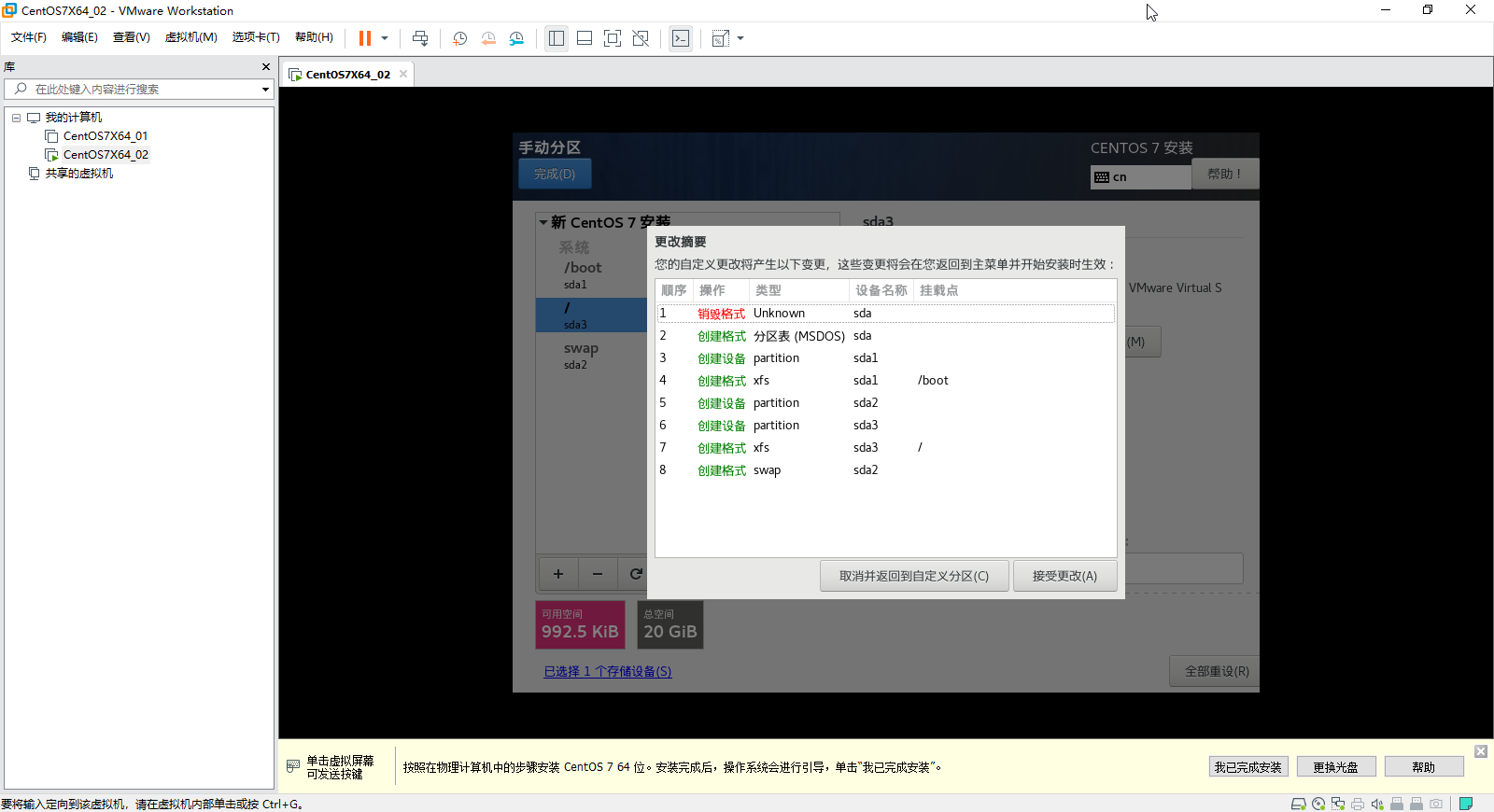Close the CentOS7X64_02 tab
1494x812 pixels.
403,74
